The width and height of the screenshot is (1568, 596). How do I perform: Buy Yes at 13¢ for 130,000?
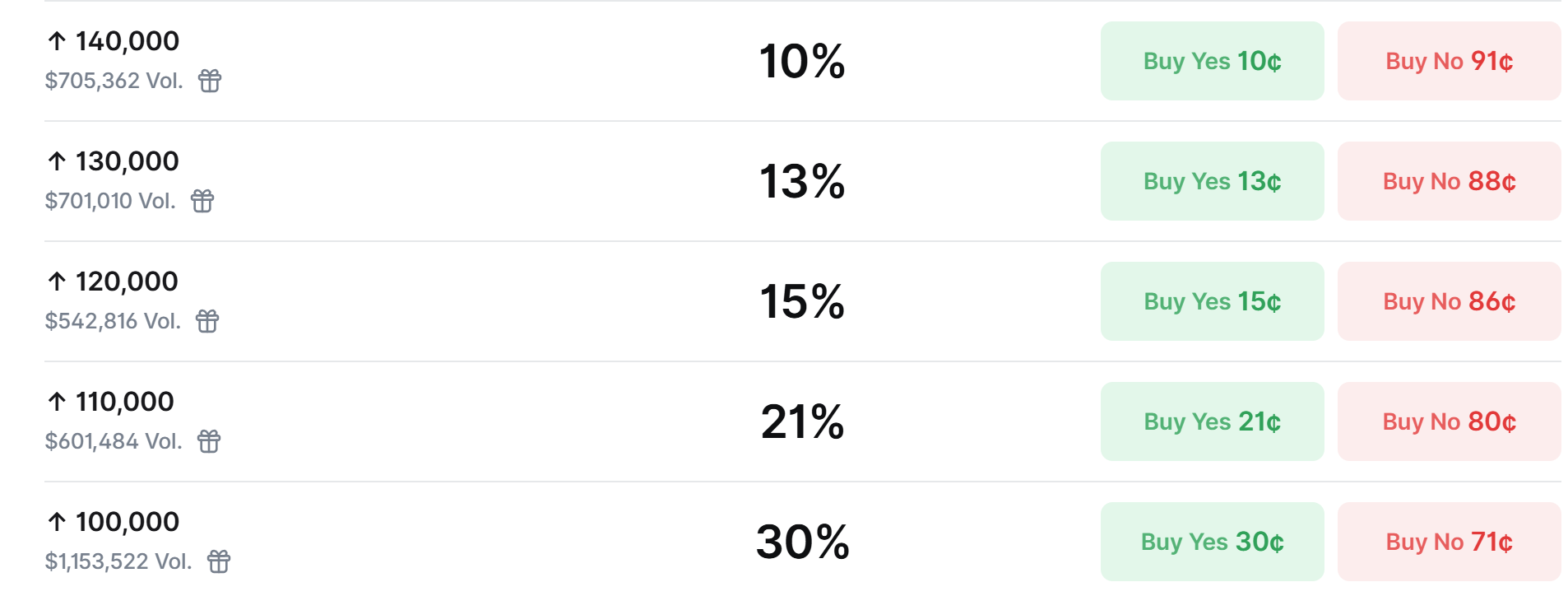click(1212, 181)
